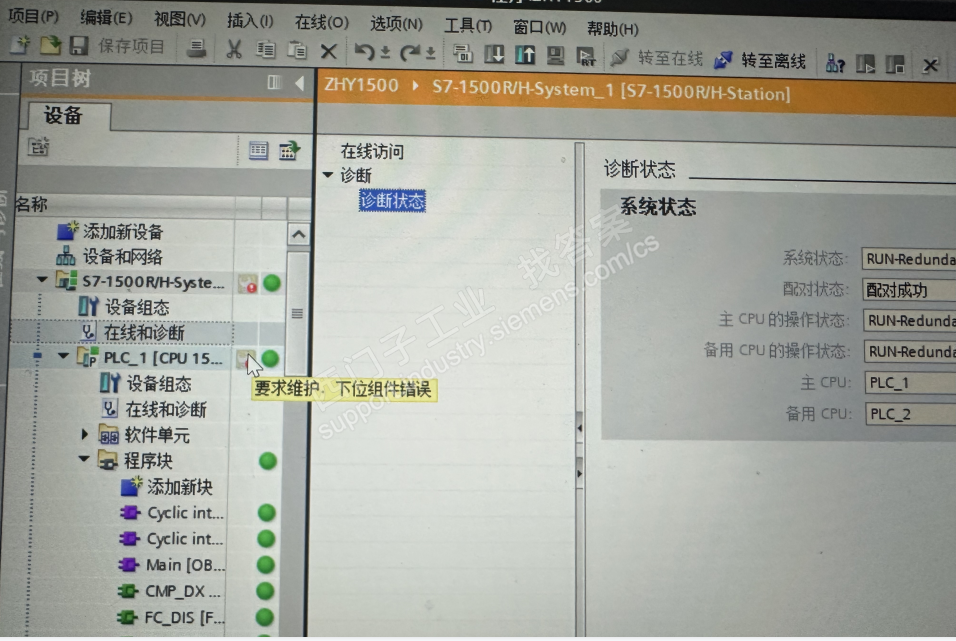
Task: Collapse the 程序块 tree node
Action: 84,459
